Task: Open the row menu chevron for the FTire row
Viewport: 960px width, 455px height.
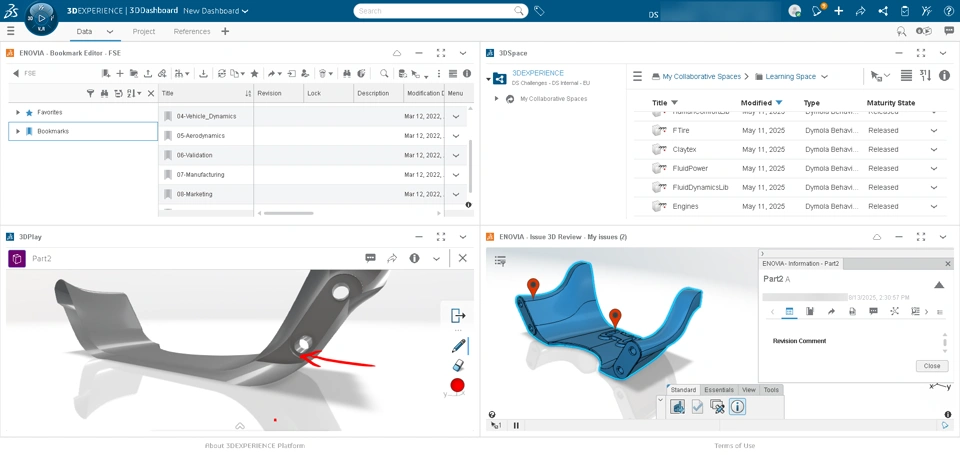Action: [x=934, y=130]
